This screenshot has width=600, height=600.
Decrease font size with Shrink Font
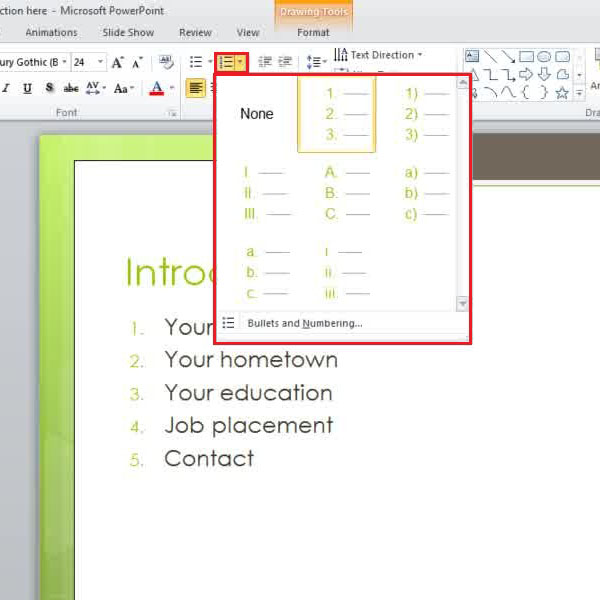137,62
